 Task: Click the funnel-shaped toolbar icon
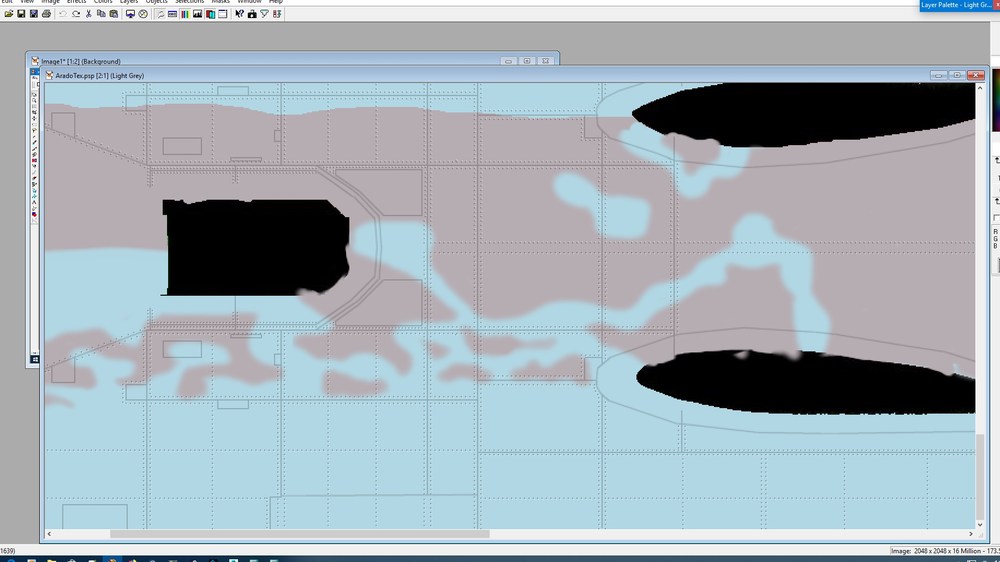click(x=265, y=14)
